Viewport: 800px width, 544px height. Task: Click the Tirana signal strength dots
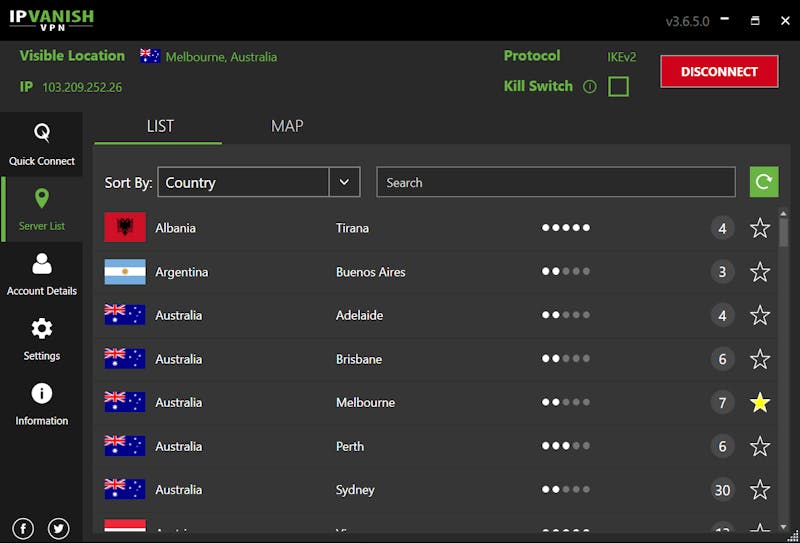pyautogui.click(x=566, y=228)
